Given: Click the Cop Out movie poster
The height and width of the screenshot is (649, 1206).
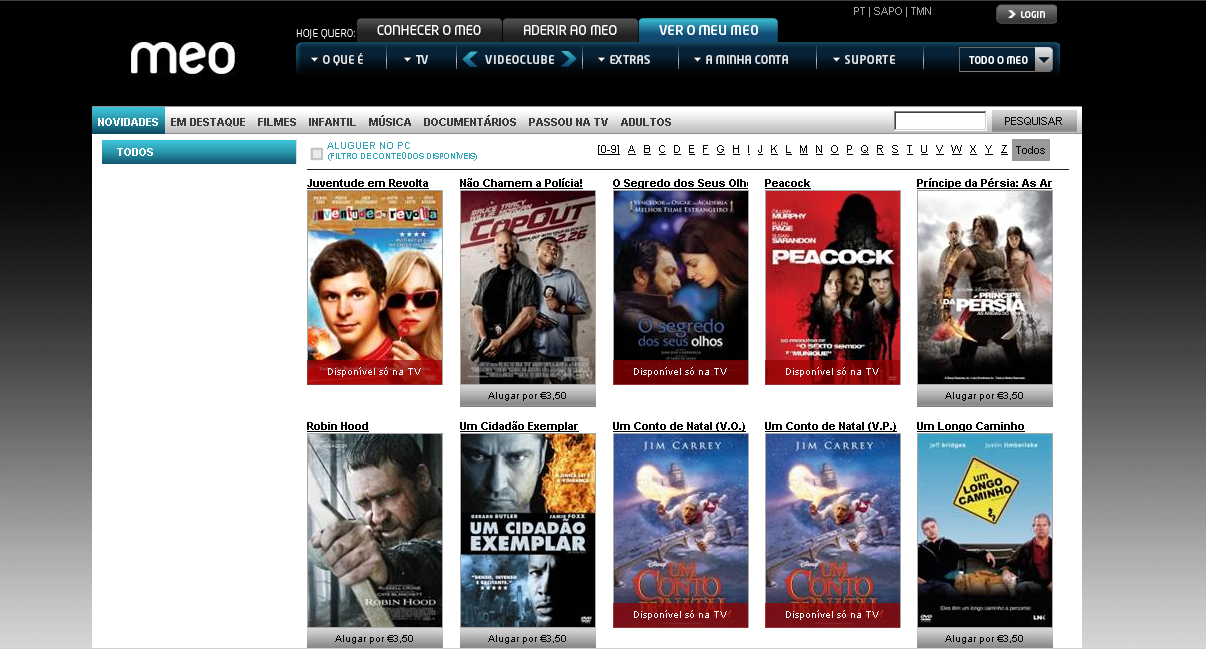Looking at the screenshot, I should point(528,287).
